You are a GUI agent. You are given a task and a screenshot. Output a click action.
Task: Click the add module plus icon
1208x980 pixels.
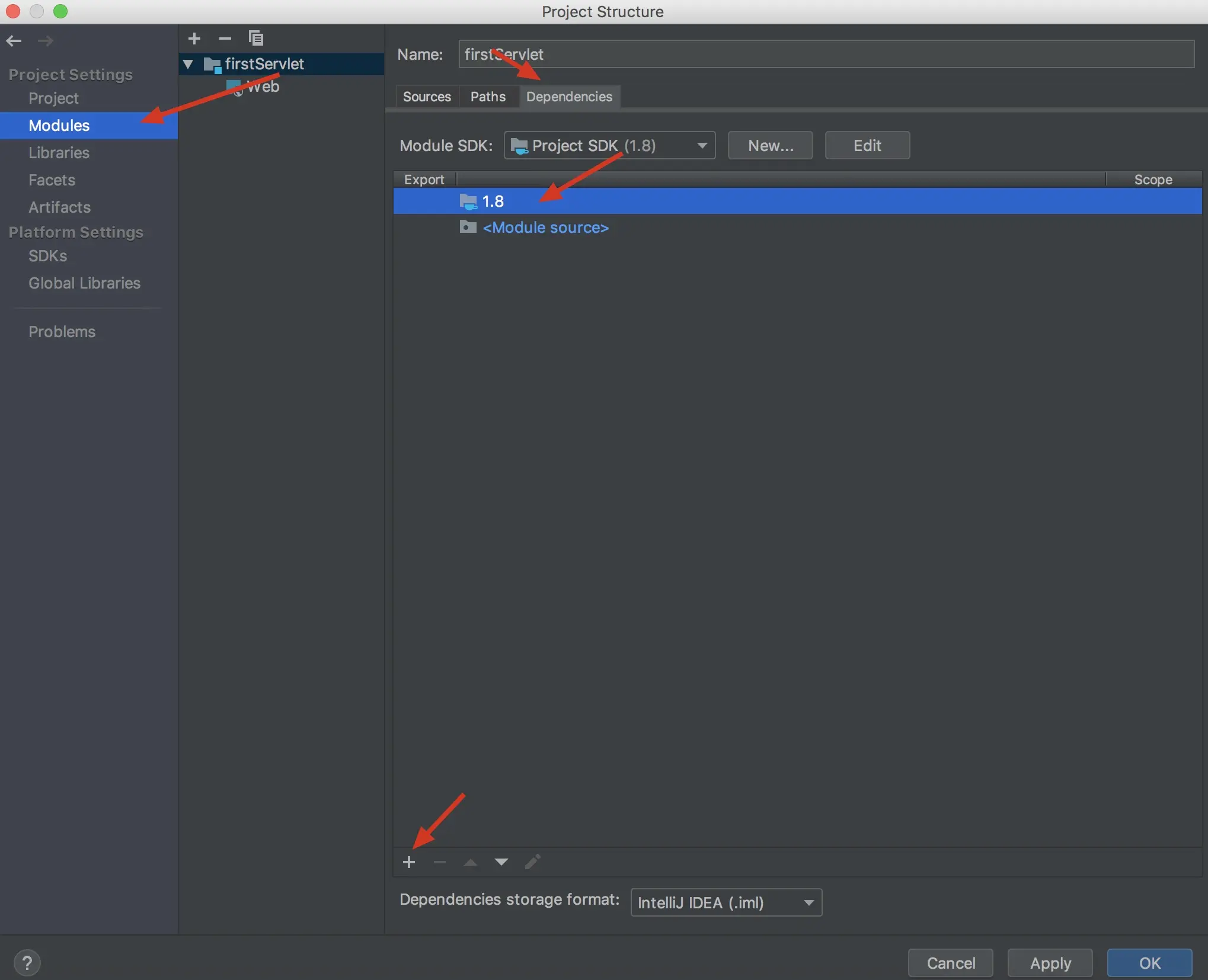[194, 39]
